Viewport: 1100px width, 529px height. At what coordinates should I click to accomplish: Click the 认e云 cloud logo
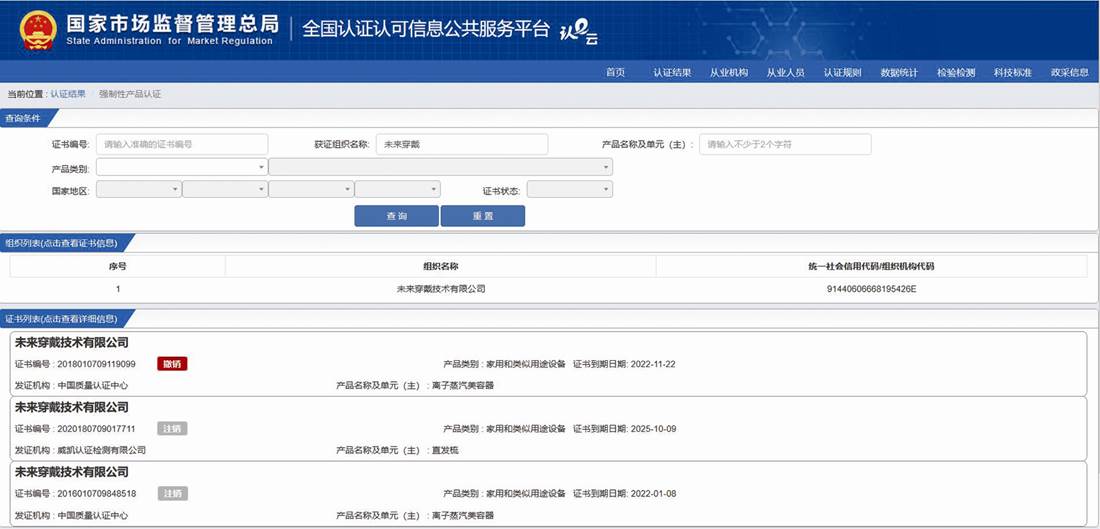[x=579, y=34]
